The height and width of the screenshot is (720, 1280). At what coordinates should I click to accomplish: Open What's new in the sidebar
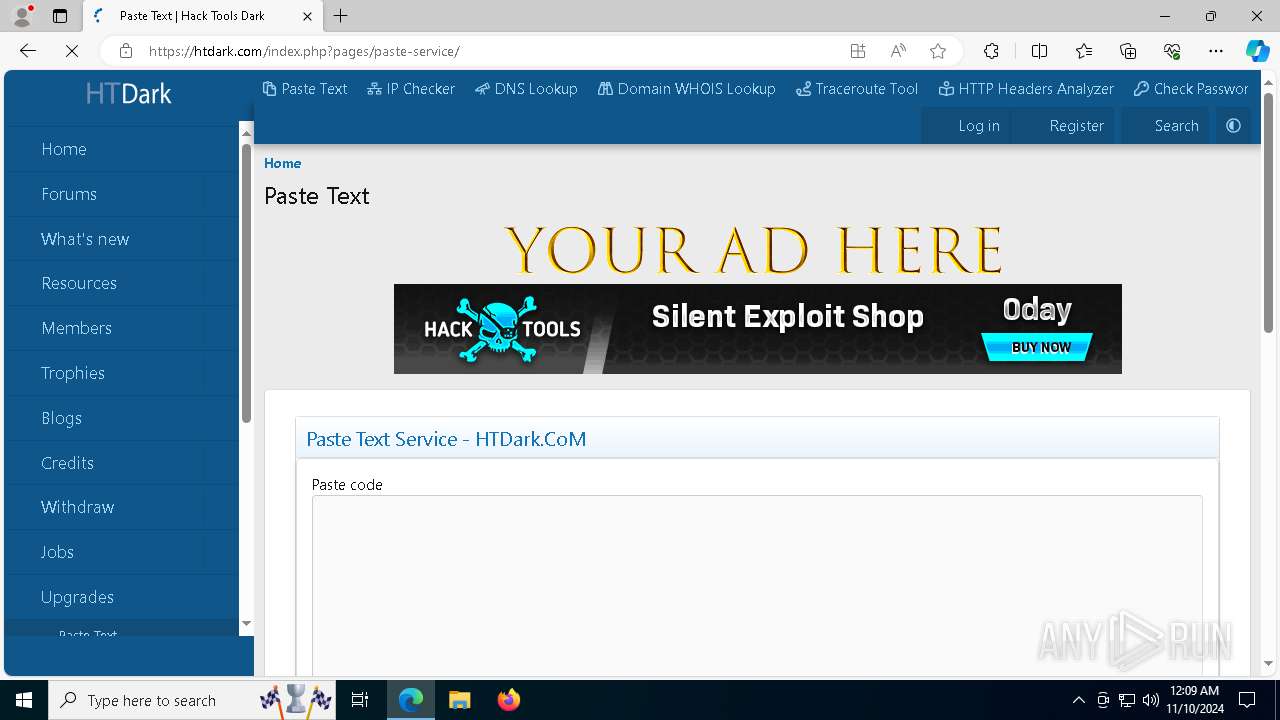point(85,239)
